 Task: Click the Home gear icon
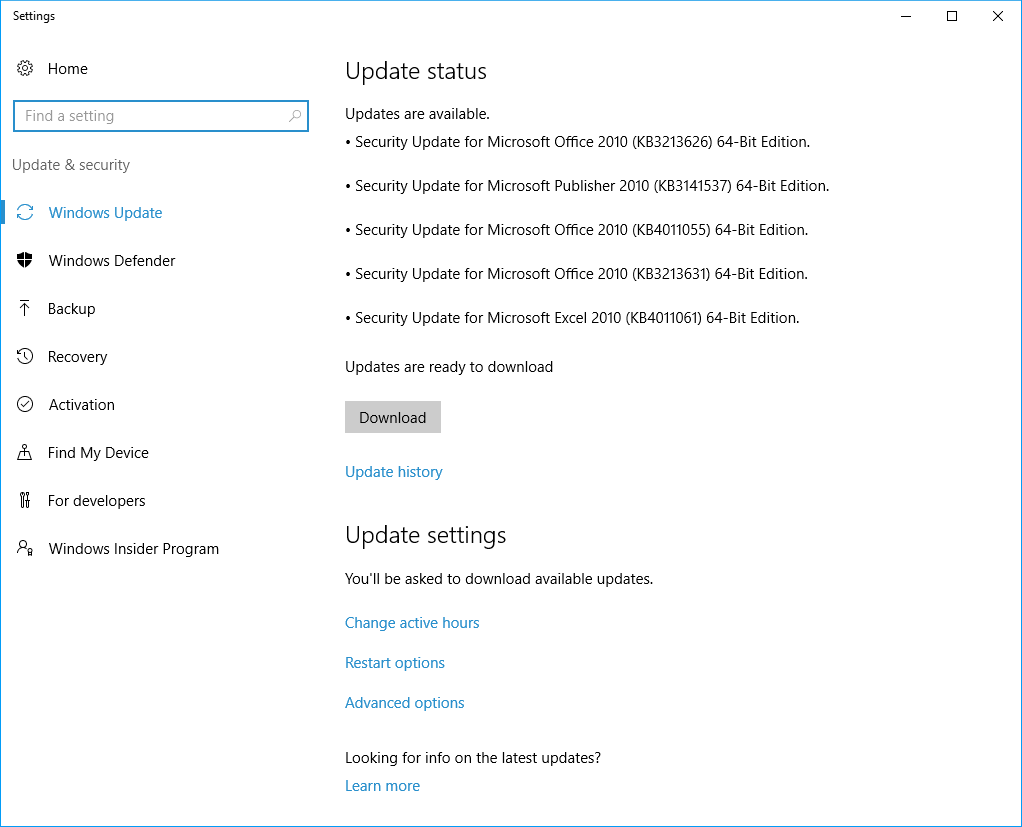point(25,69)
